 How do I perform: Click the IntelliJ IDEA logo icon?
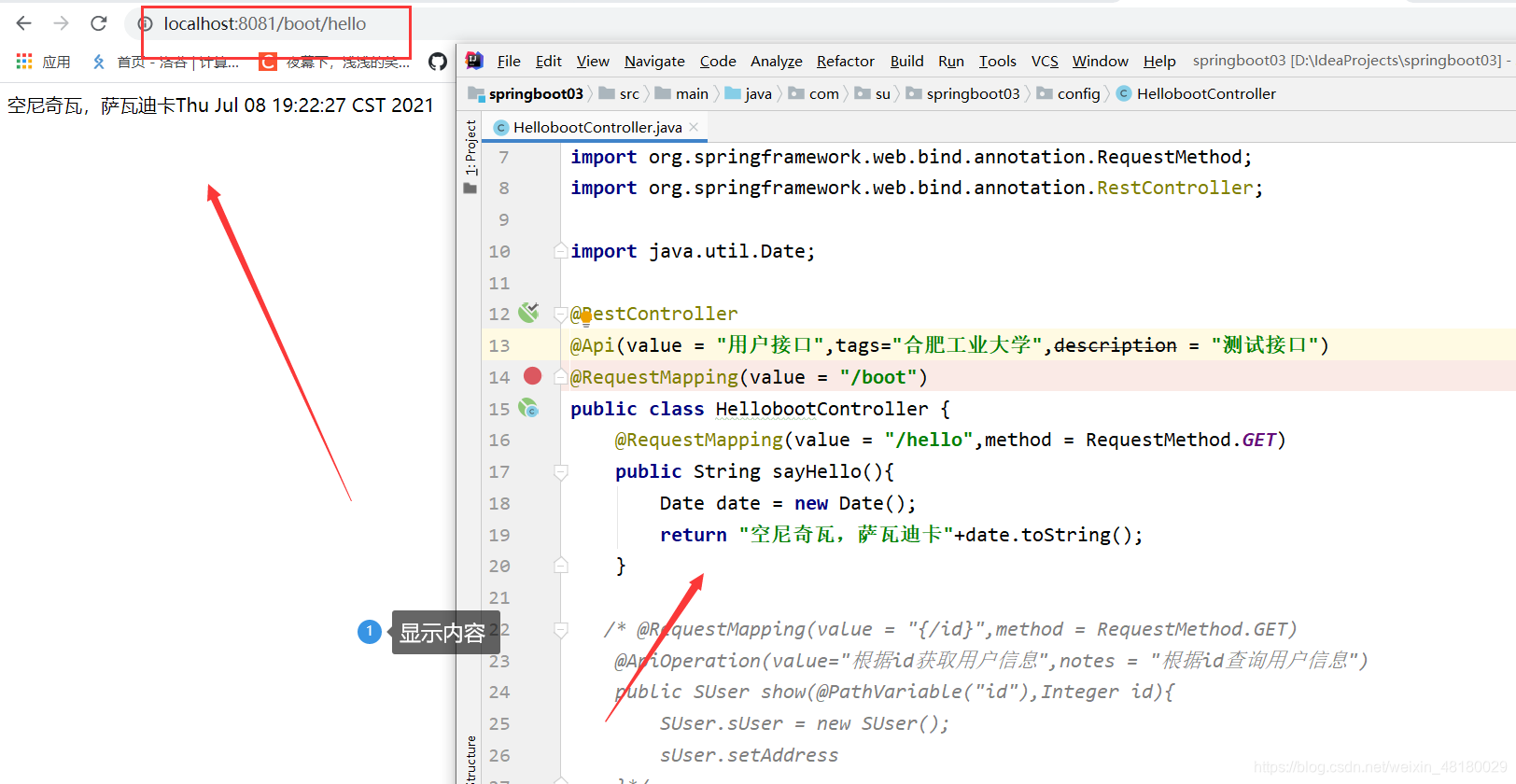pyautogui.click(x=474, y=61)
